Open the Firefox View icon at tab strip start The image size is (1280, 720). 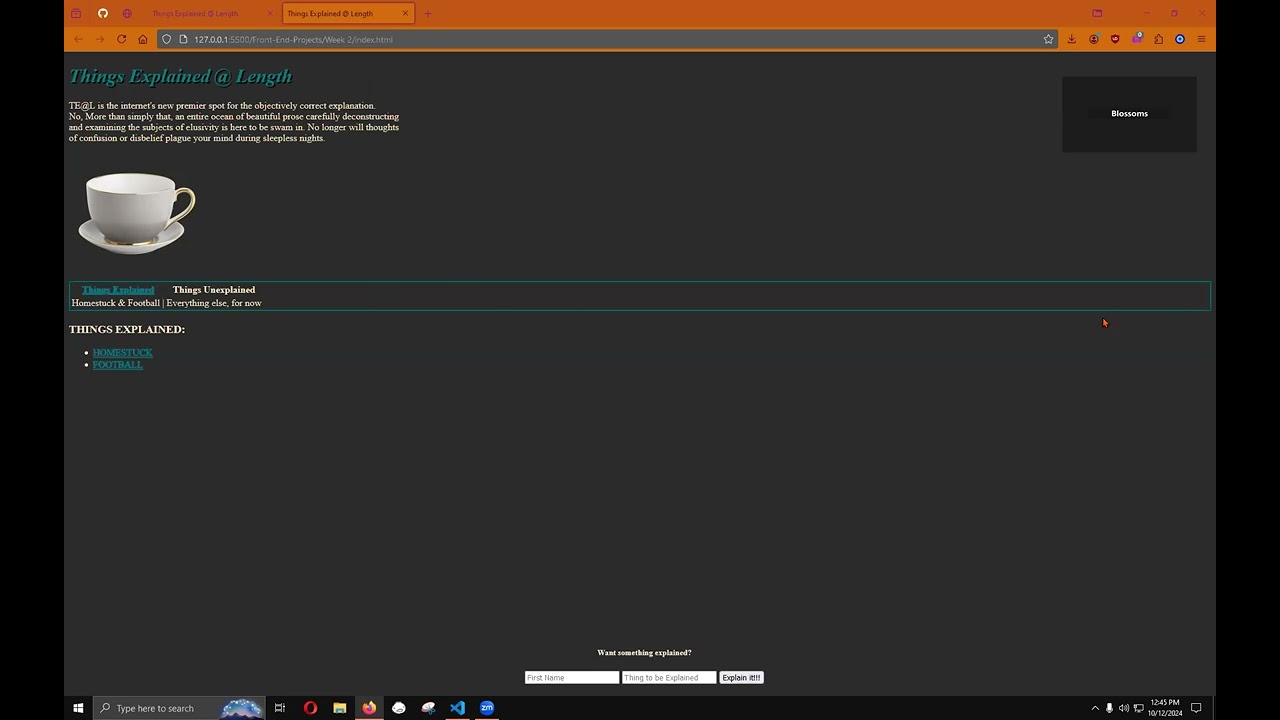pyautogui.click(x=76, y=13)
